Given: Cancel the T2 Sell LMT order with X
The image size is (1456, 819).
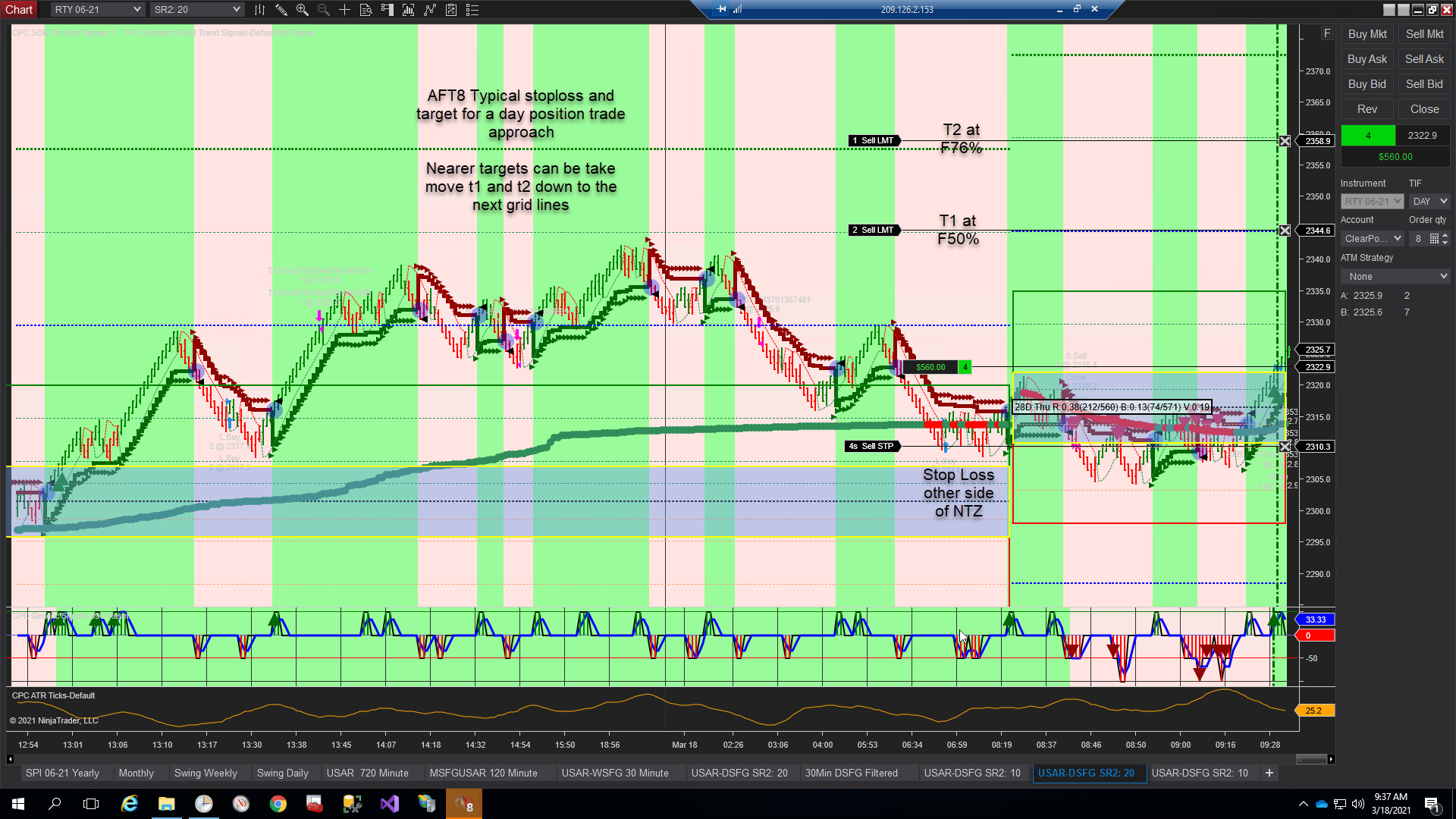Looking at the screenshot, I should point(1285,141).
